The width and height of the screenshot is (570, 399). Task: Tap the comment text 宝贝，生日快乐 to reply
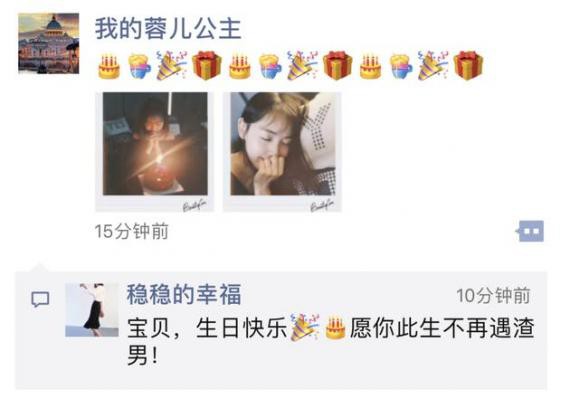click(x=207, y=328)
